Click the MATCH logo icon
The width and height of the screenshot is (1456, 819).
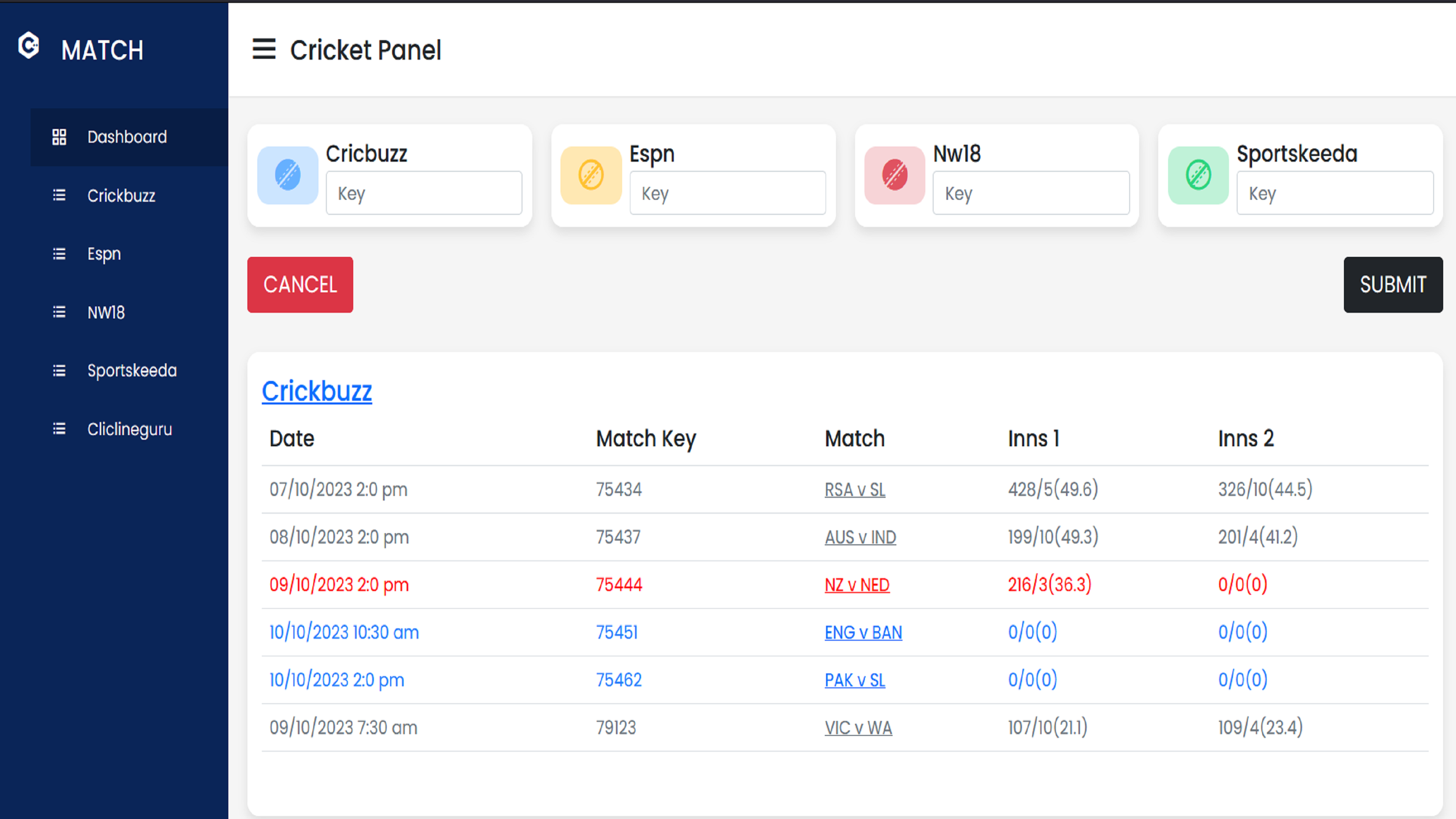[x=28, y=45]
